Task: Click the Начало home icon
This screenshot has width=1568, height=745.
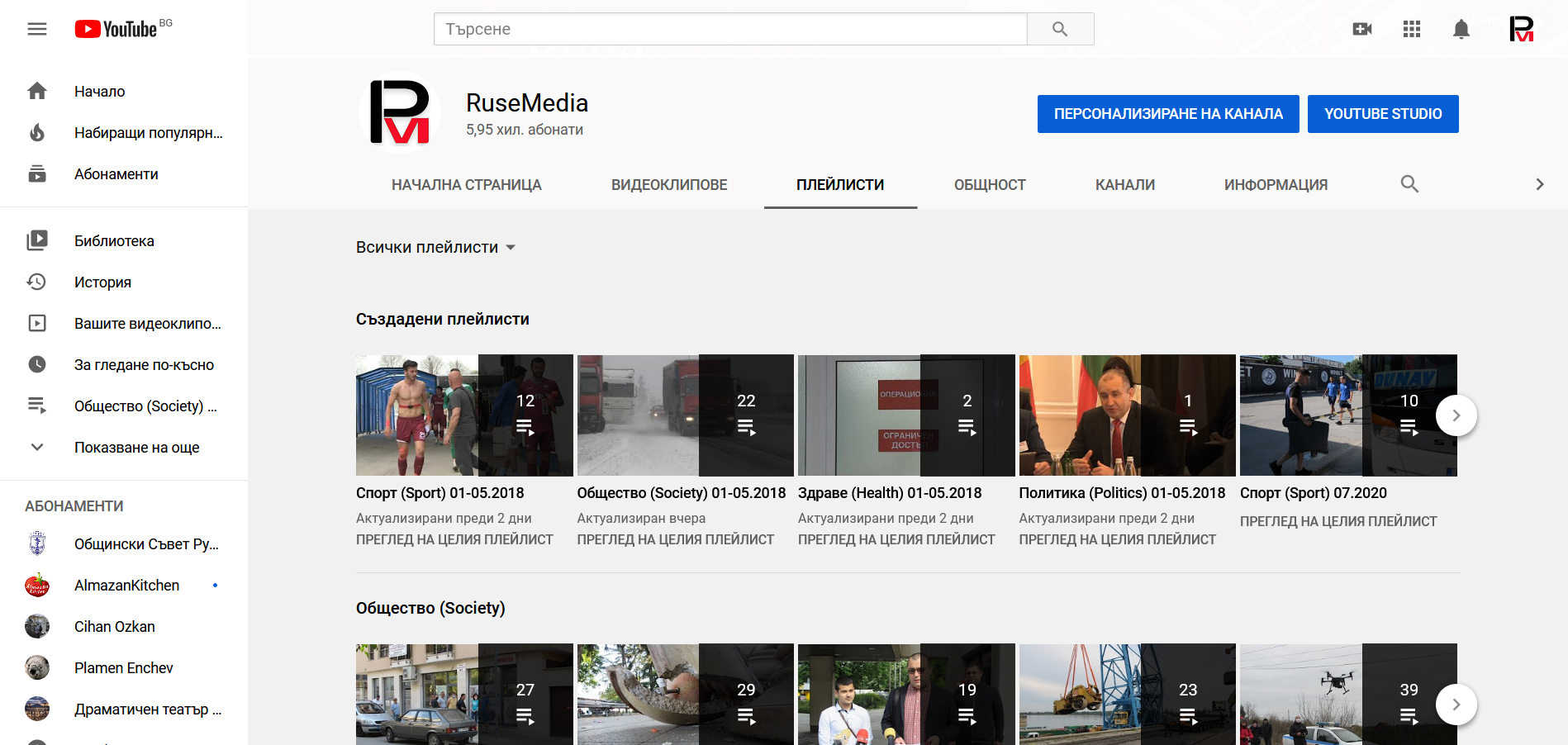Action: click(x=37, y=91)
